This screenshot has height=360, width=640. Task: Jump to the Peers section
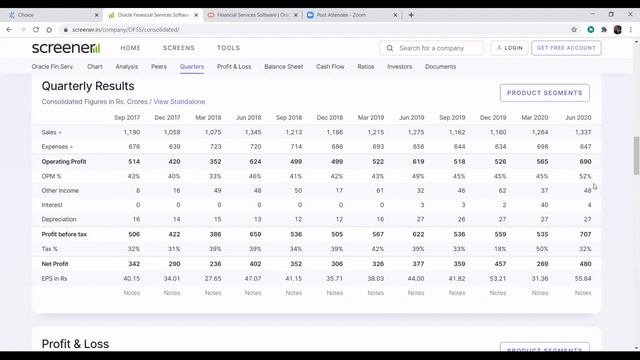(159, 67)
